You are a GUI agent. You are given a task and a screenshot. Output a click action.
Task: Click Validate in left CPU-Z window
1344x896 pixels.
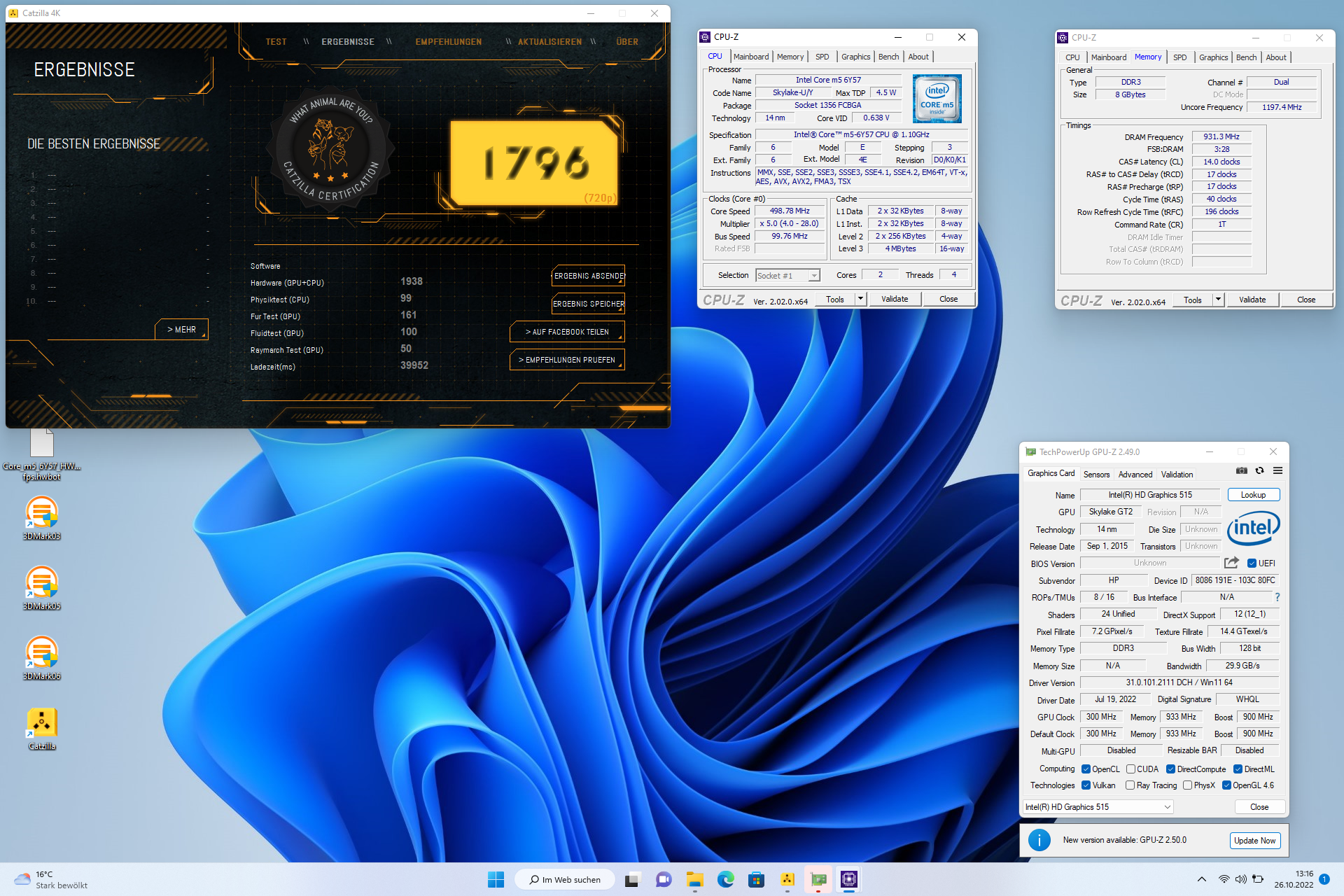(x=895, y=299)
